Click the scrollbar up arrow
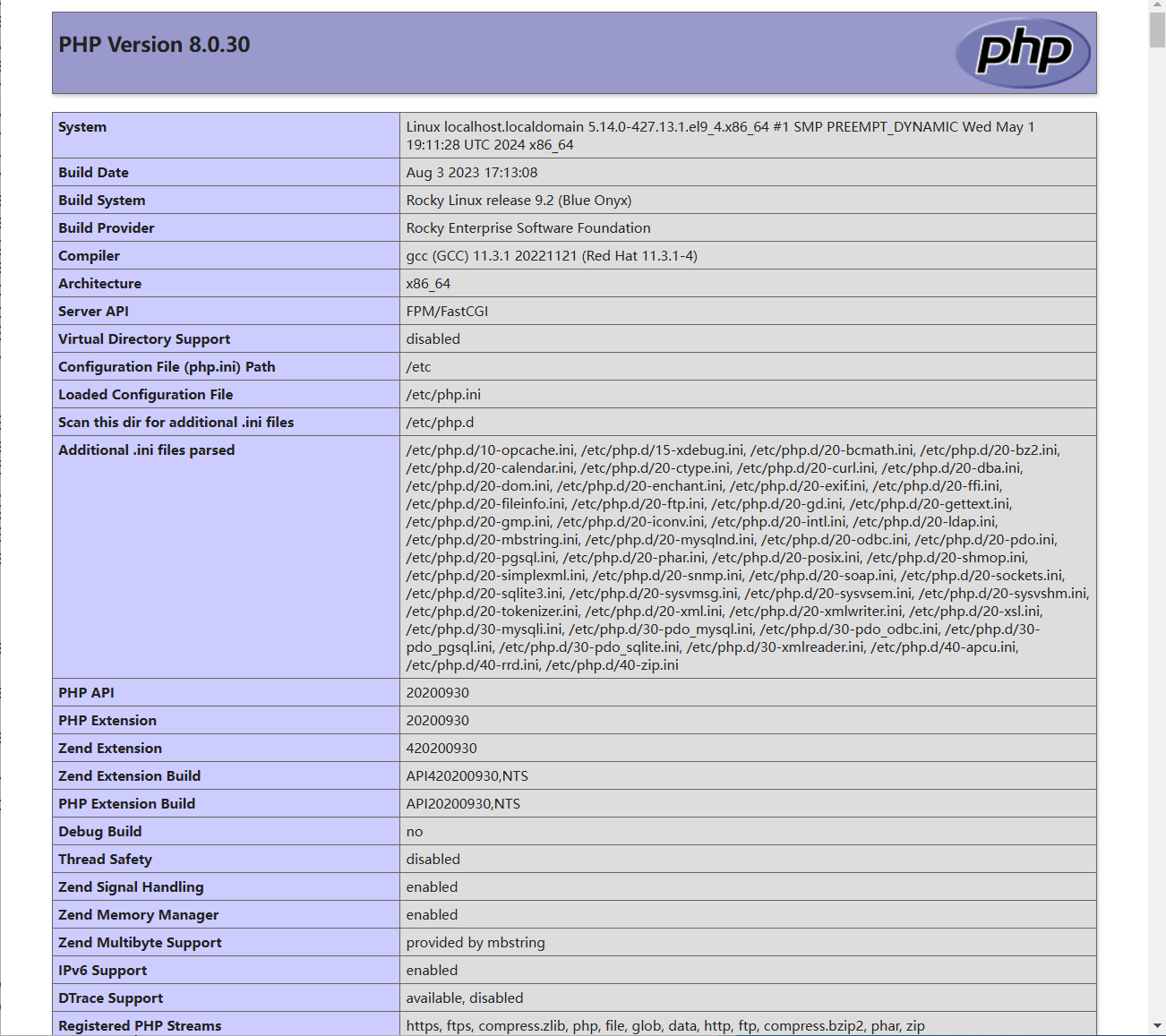 (1157, 6)
